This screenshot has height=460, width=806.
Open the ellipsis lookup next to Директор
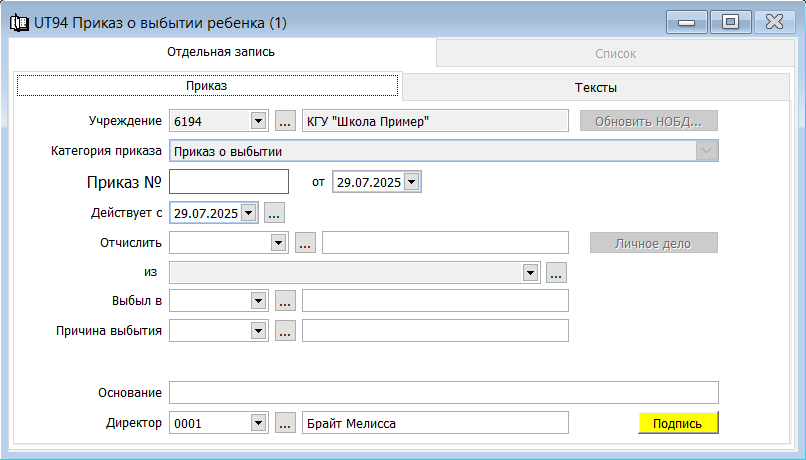[285, 422]
